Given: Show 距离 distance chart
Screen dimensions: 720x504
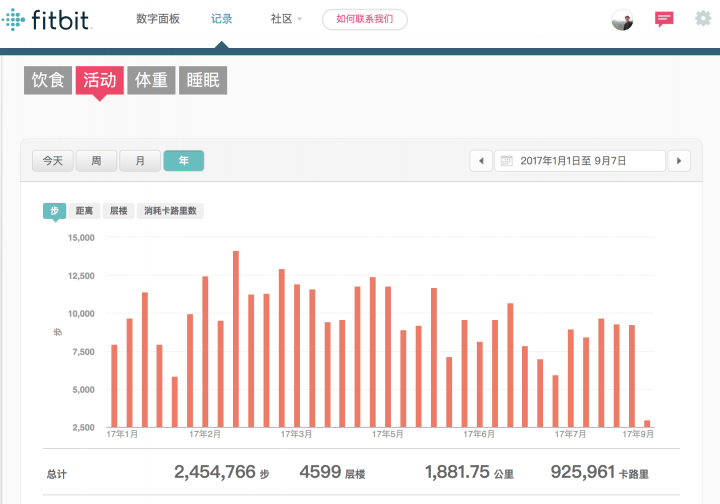Looking at the screenshot, I should (x=84, y=211).
